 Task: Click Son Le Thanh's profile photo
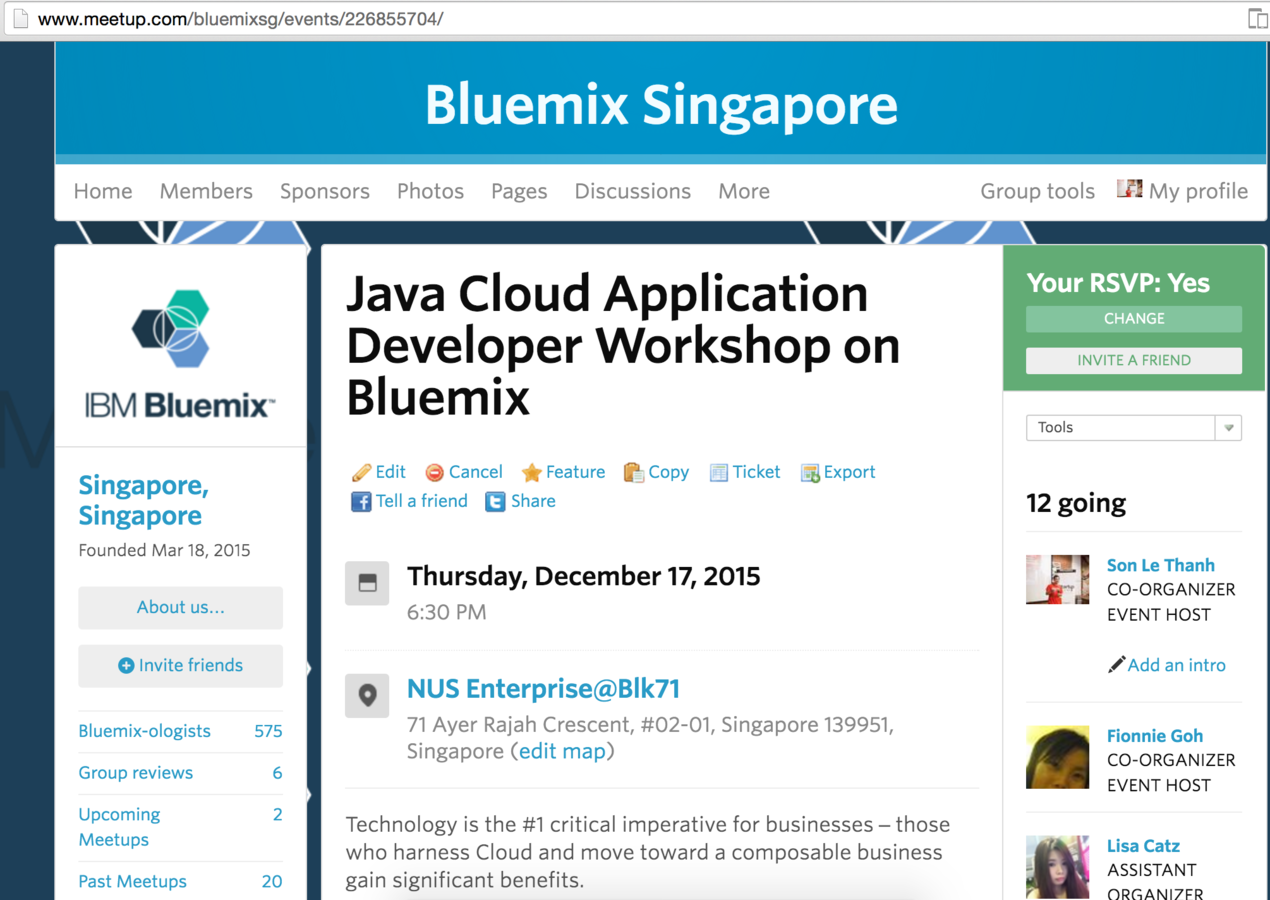(x=1057, y=580)
